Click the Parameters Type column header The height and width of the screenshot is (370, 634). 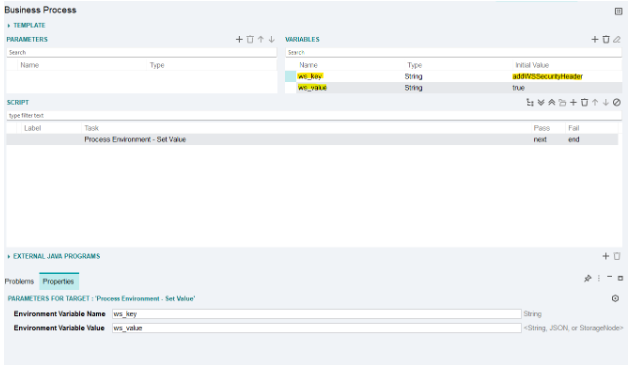pyautogui.click(x=157, y=65)
